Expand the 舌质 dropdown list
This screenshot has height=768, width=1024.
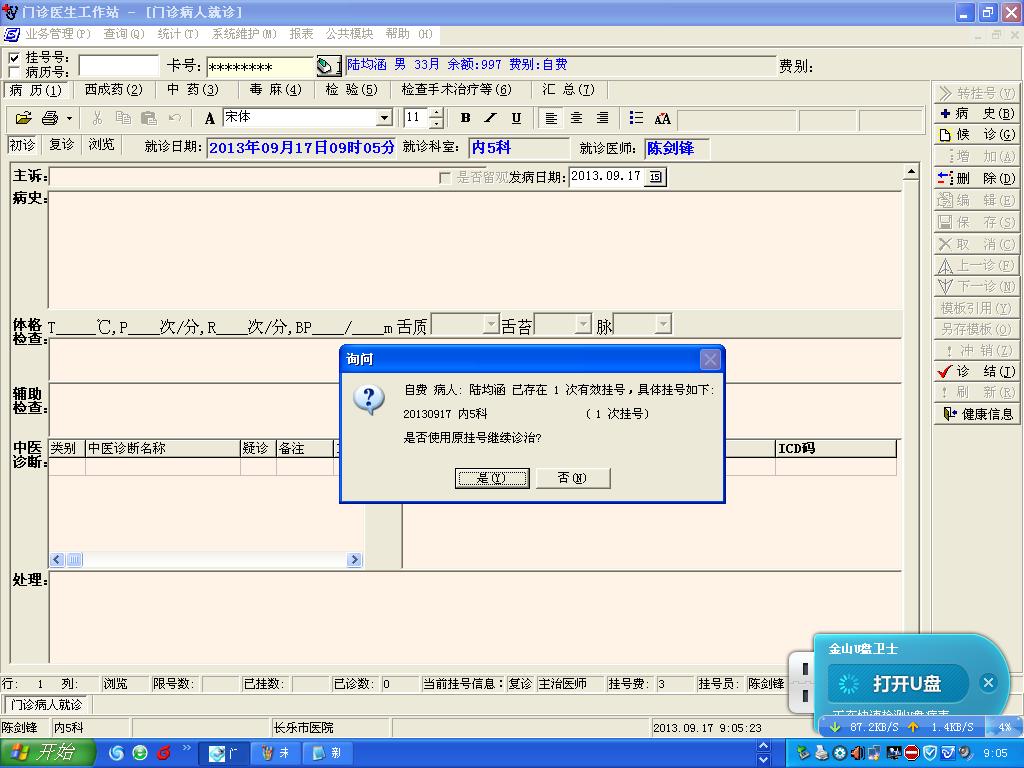490,324
